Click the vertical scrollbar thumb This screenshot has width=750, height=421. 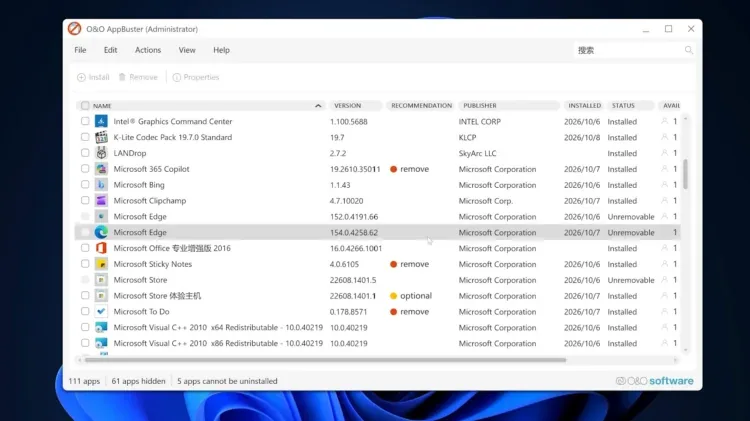(x=685, y=174)
